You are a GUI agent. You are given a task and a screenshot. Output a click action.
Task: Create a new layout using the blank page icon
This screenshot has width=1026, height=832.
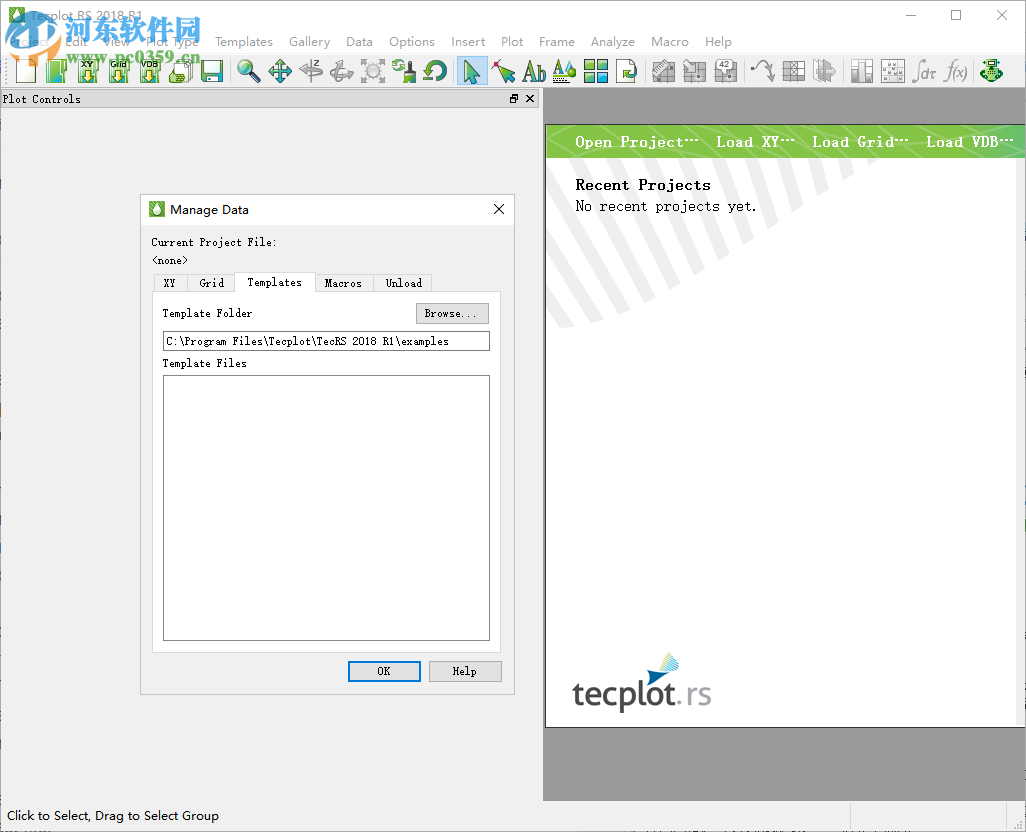click(x=24, y=71)
